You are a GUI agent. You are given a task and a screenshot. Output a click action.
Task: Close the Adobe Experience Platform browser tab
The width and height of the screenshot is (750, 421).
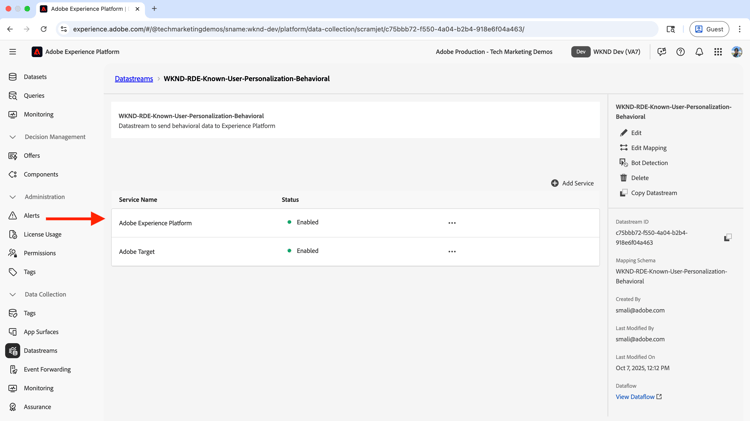137,9
